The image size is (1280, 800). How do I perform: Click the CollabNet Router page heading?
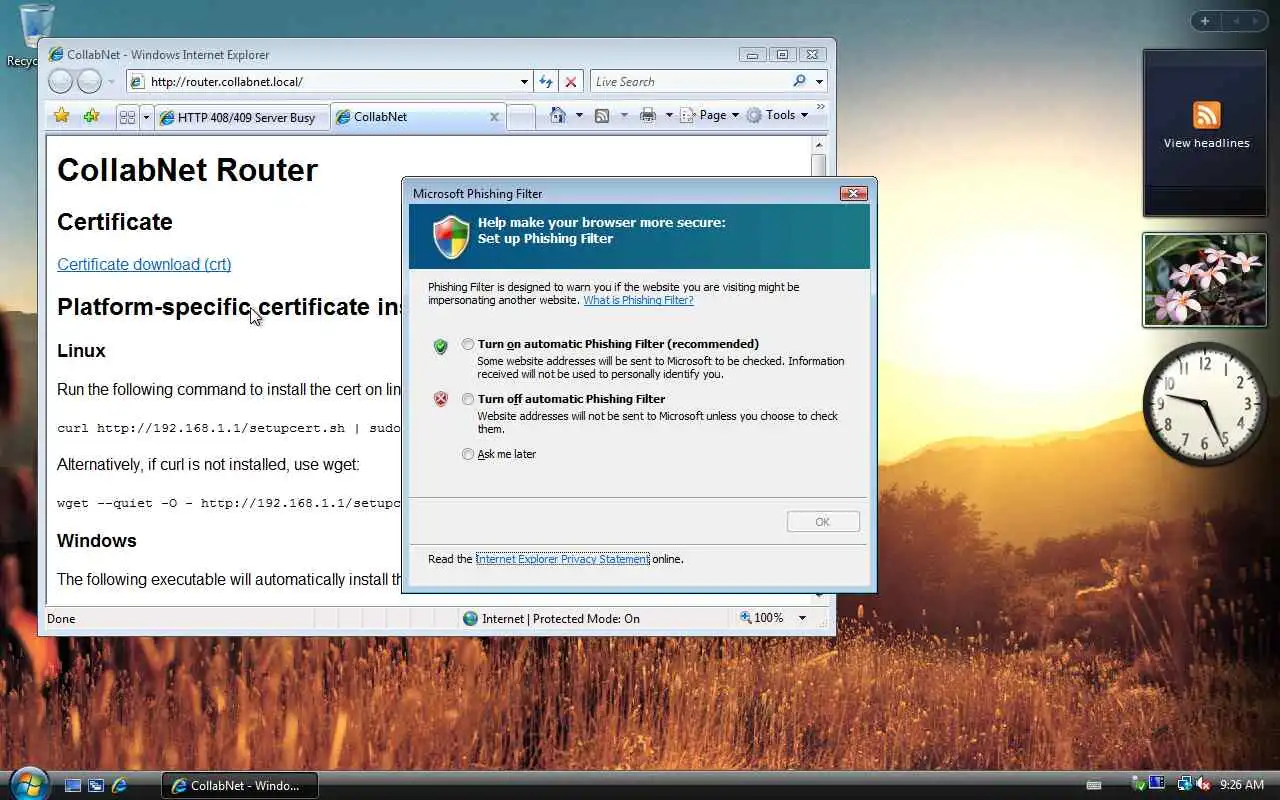pyautogui.click(x=187, y=170)
